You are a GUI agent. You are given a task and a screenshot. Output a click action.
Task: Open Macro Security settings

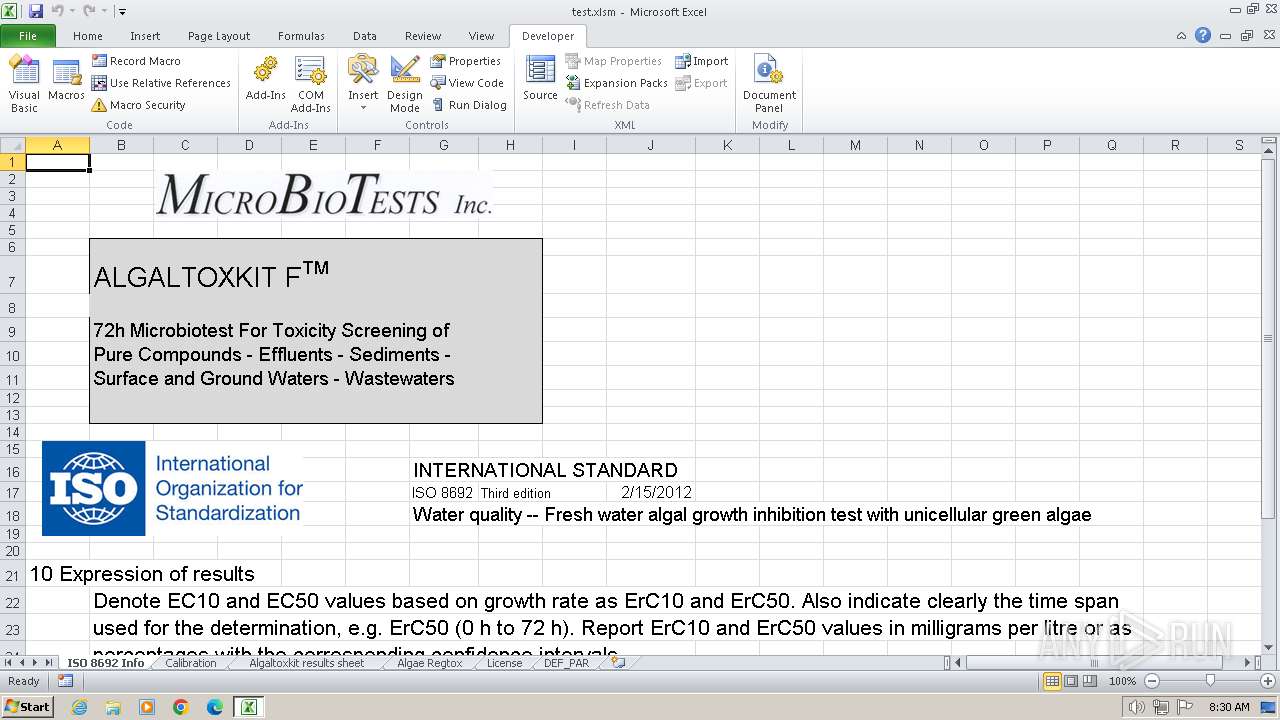click(x=138, y=105)
